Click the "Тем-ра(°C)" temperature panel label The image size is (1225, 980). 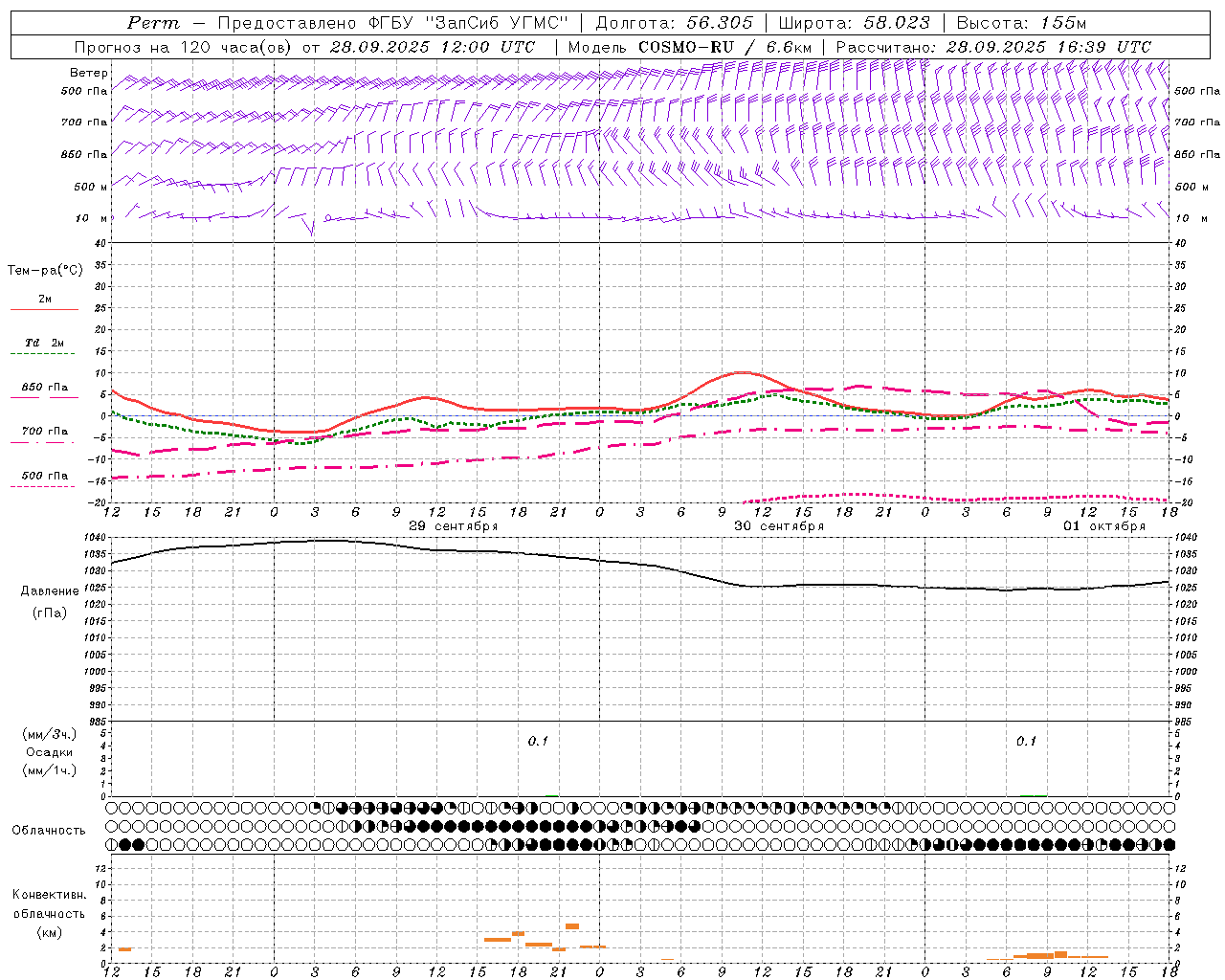tap(45, 271)
